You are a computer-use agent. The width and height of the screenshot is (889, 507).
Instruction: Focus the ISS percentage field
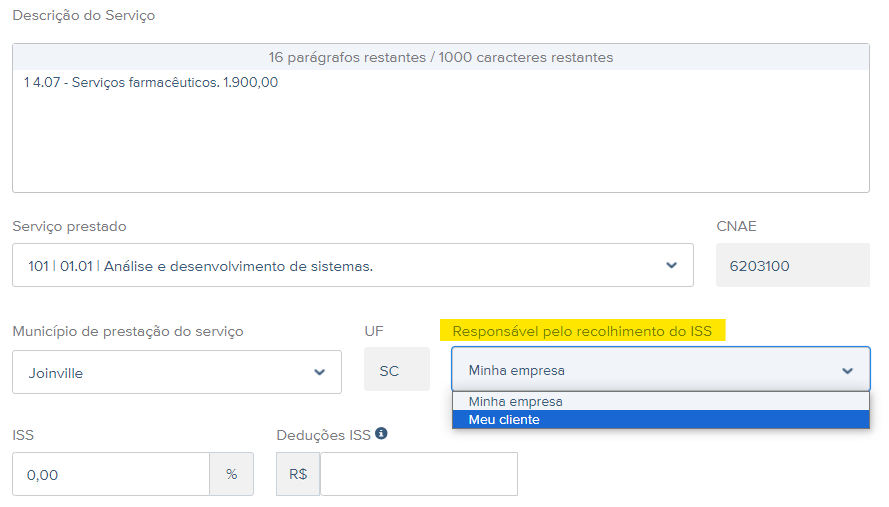coord(111,474)
